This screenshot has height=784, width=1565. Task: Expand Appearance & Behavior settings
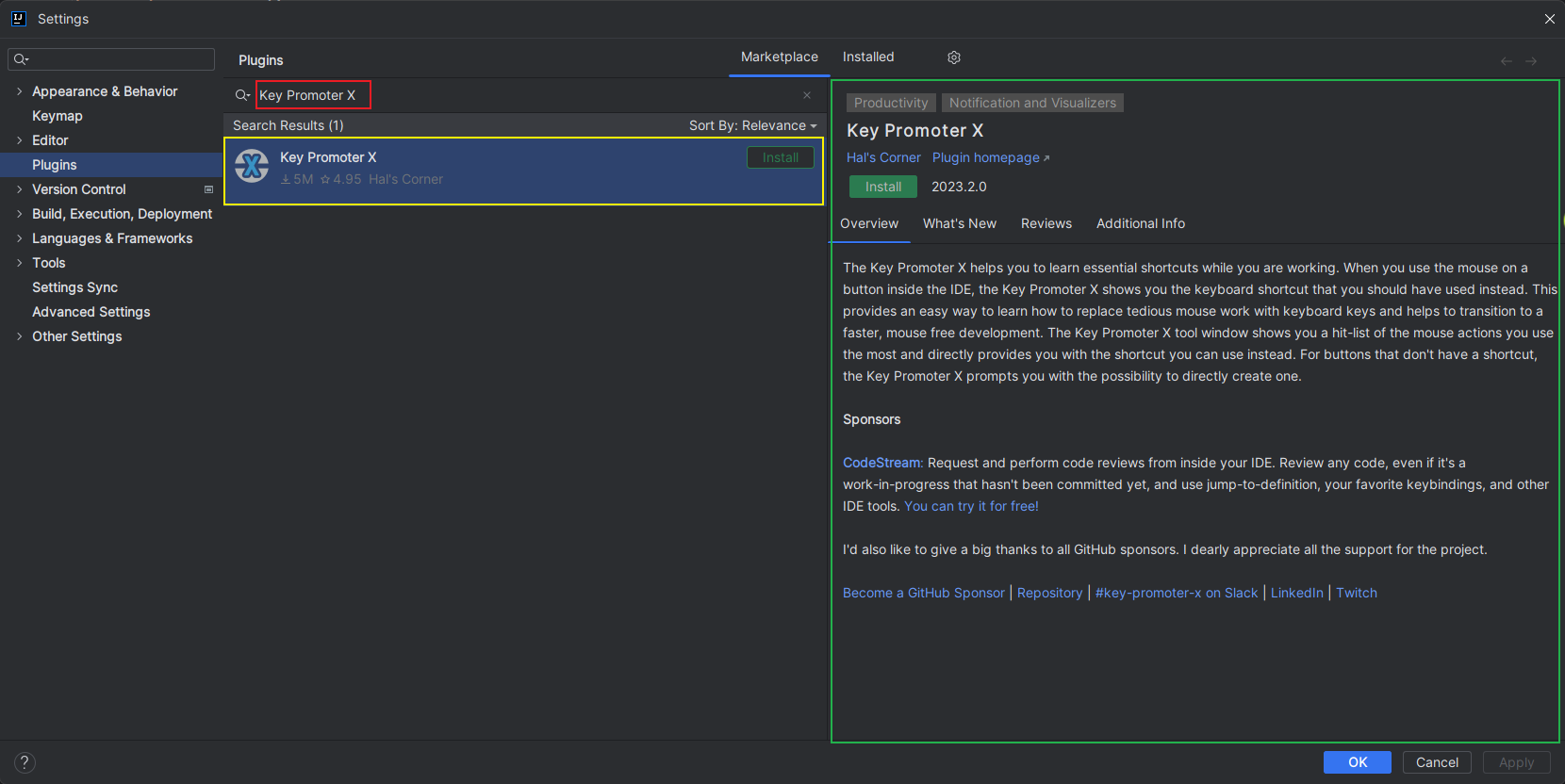(x=19, y=91)
